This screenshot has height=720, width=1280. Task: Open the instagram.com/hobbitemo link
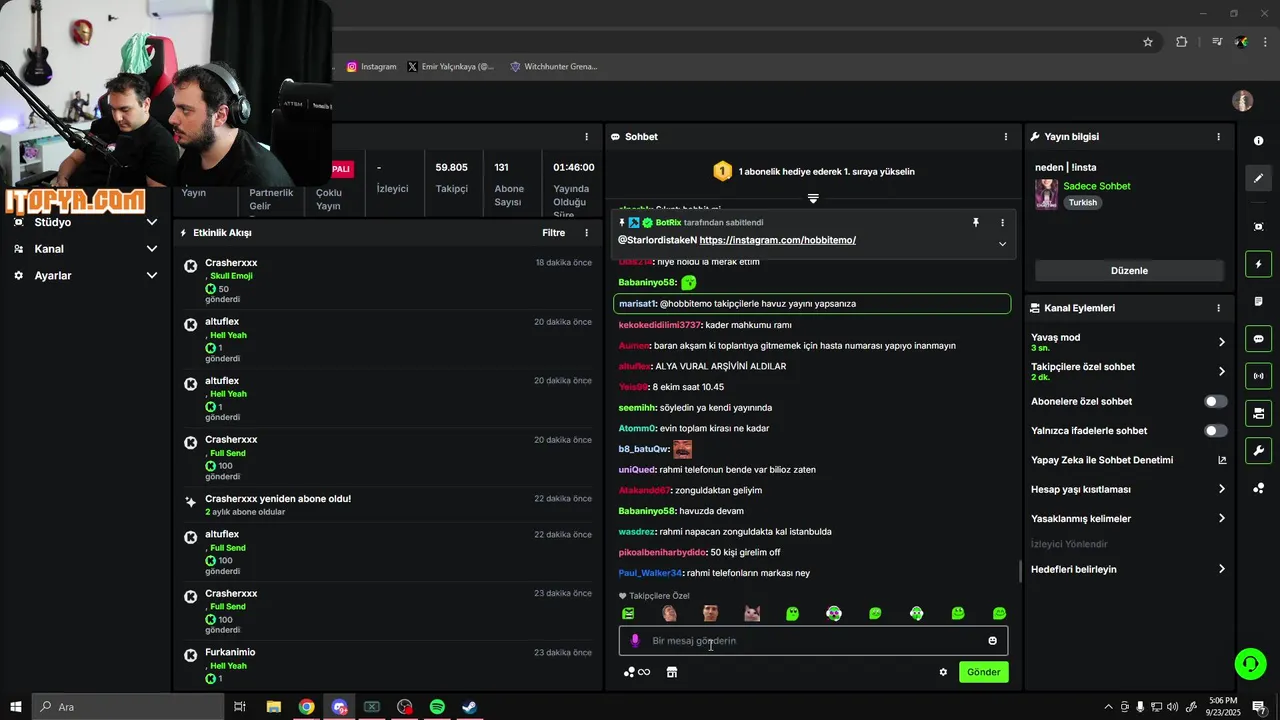(777, 240)
